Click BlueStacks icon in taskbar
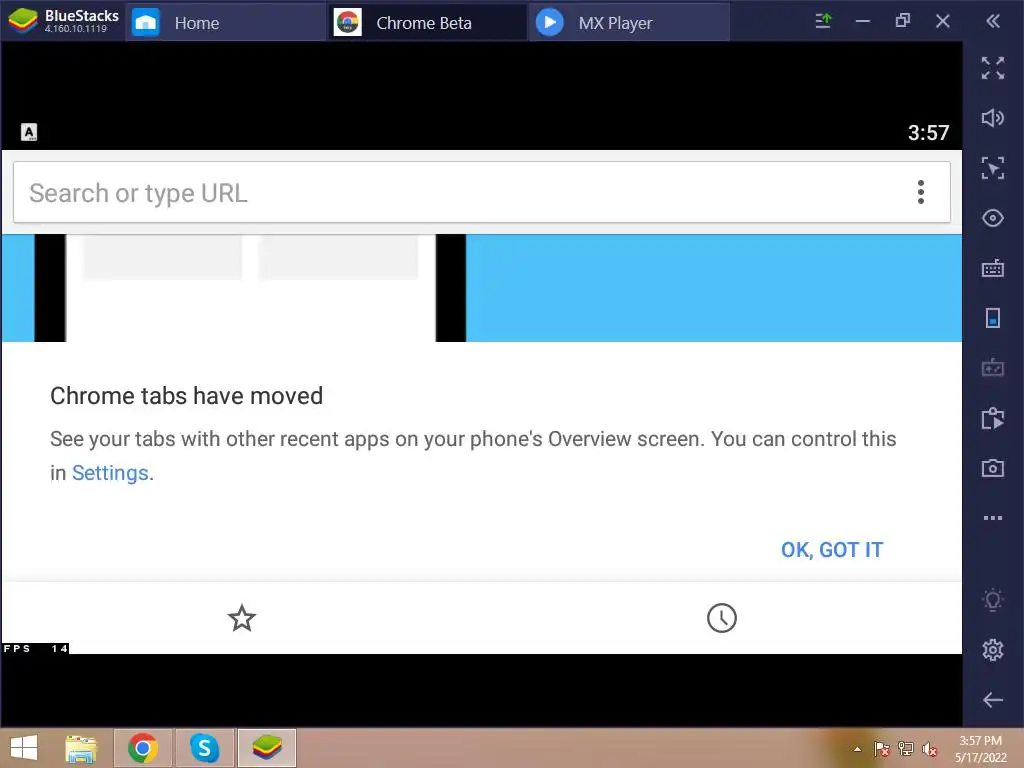Viewport: 1024px width, 768px height. [x=266, y=748]
